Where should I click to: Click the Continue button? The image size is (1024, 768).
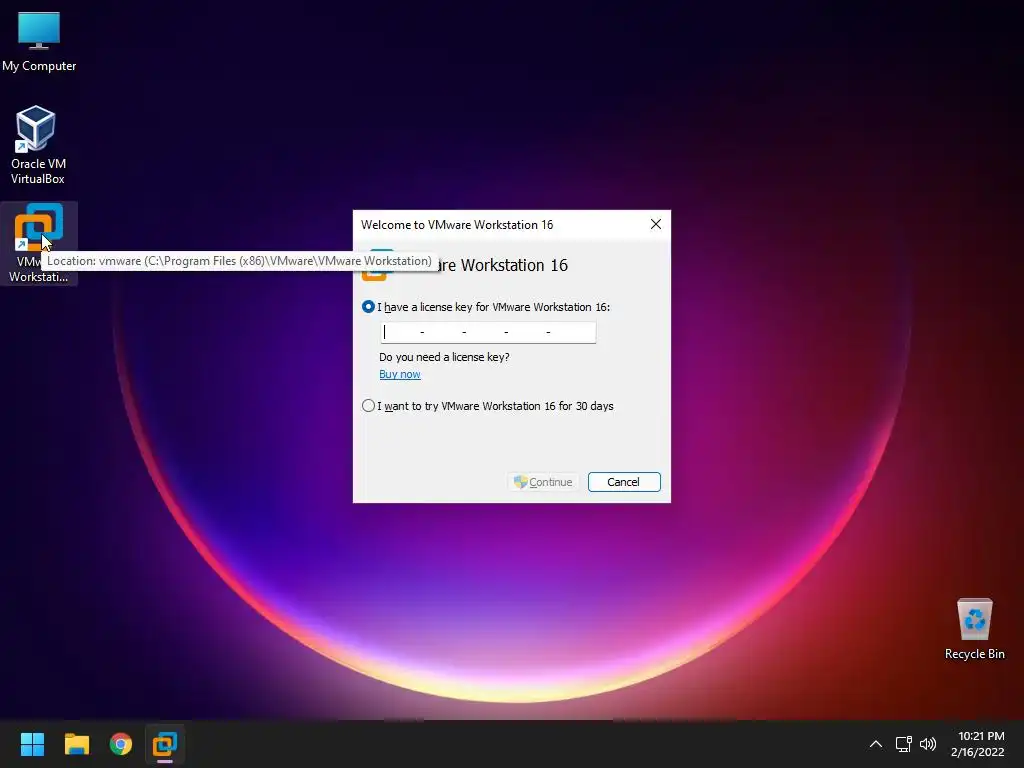[543, 482]
